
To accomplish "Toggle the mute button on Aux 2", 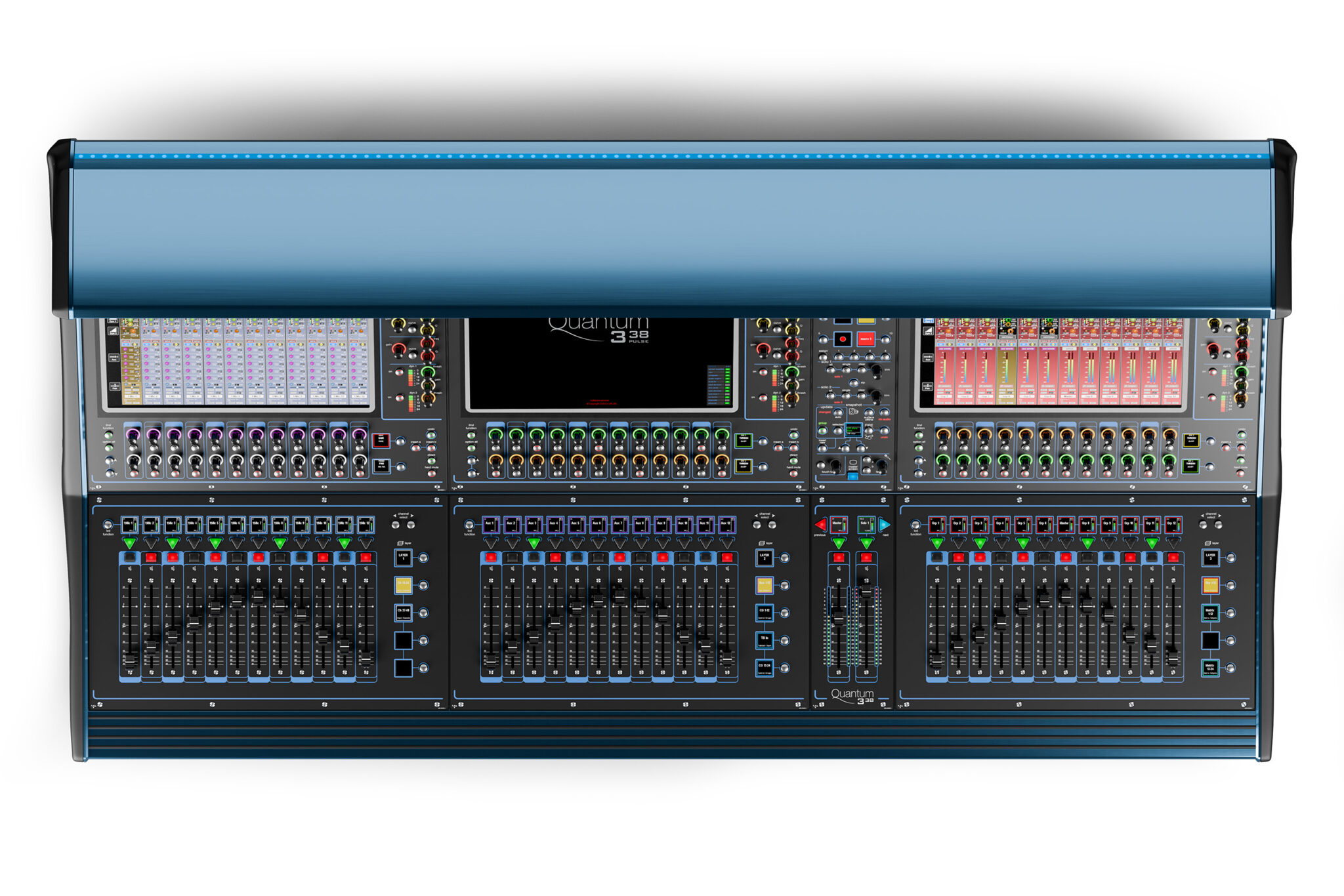I will click(513, 558).
